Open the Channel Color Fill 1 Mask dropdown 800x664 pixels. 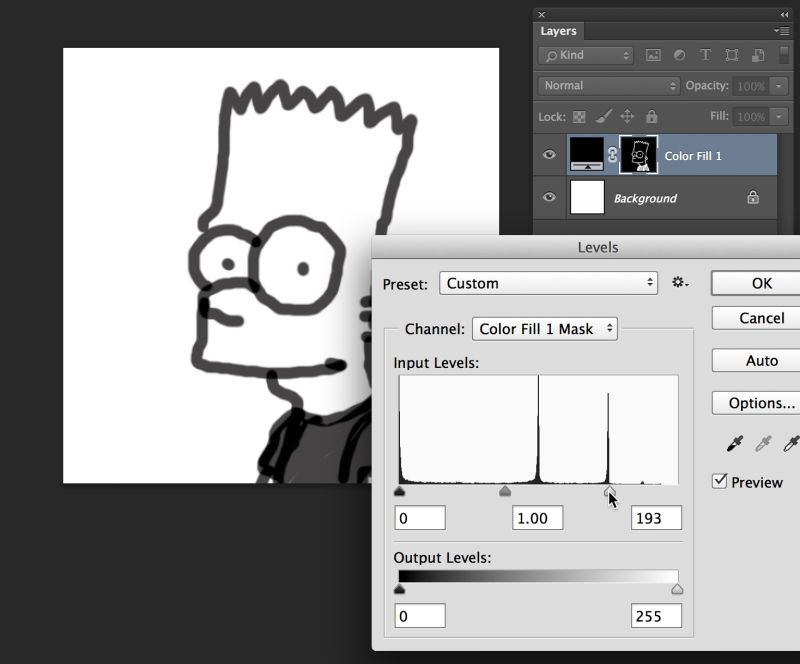click(545, 329)
